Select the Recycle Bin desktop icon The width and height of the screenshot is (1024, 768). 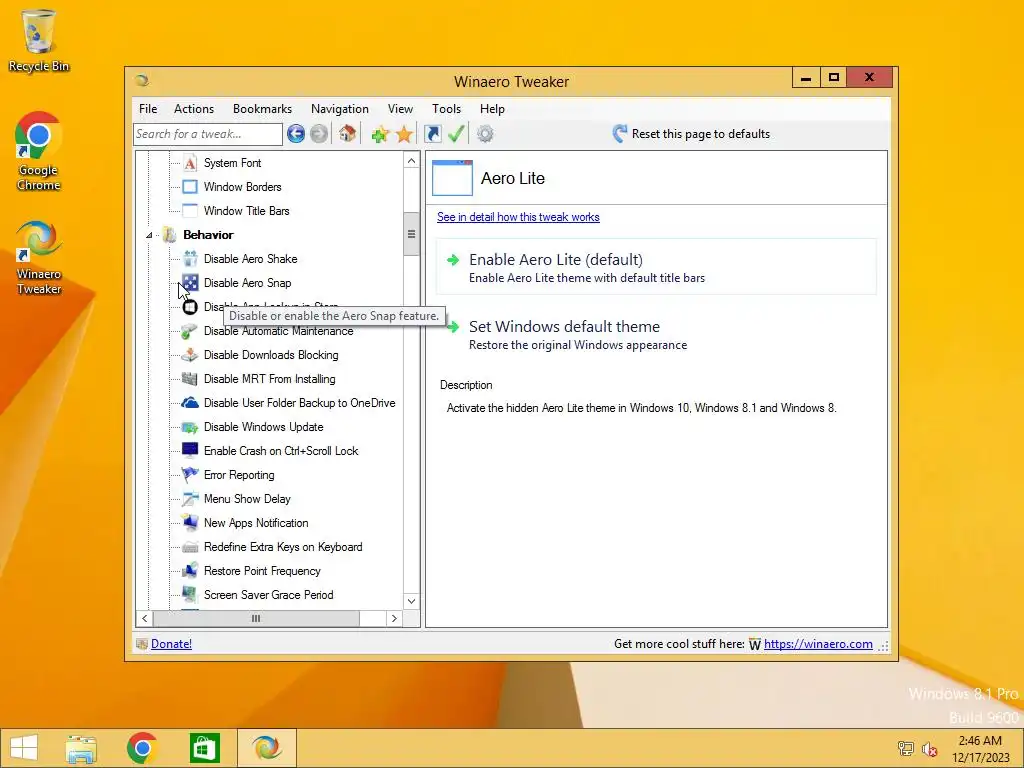click(x=39, y=40)
